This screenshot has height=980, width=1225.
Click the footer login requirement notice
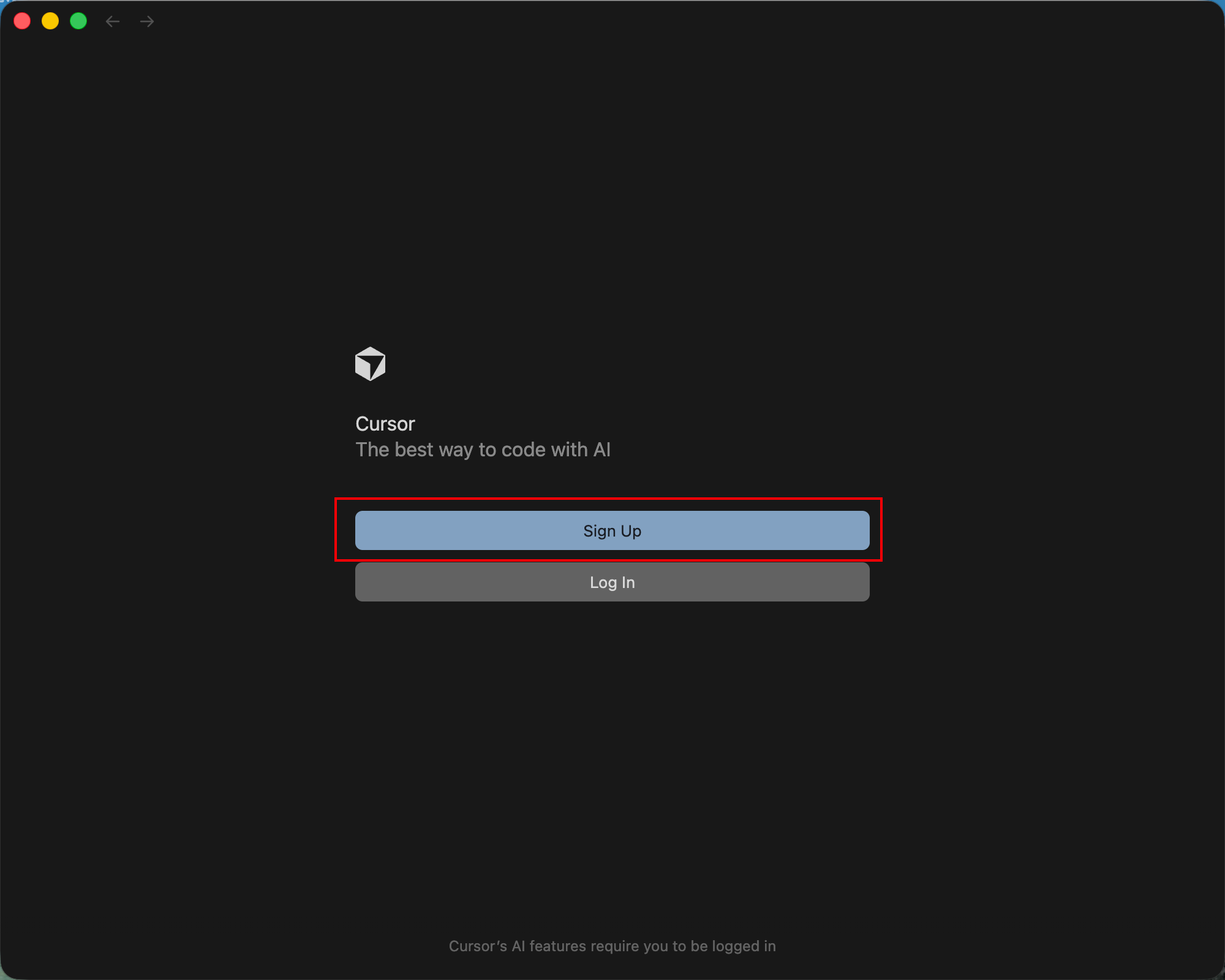[x=612, y=946]
